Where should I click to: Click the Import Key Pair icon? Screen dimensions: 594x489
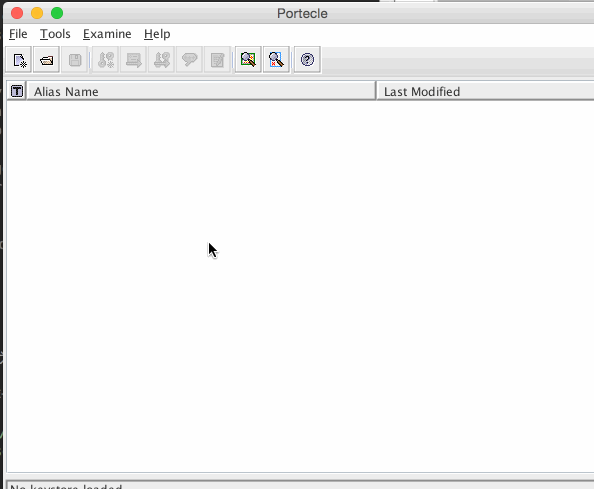162,60
